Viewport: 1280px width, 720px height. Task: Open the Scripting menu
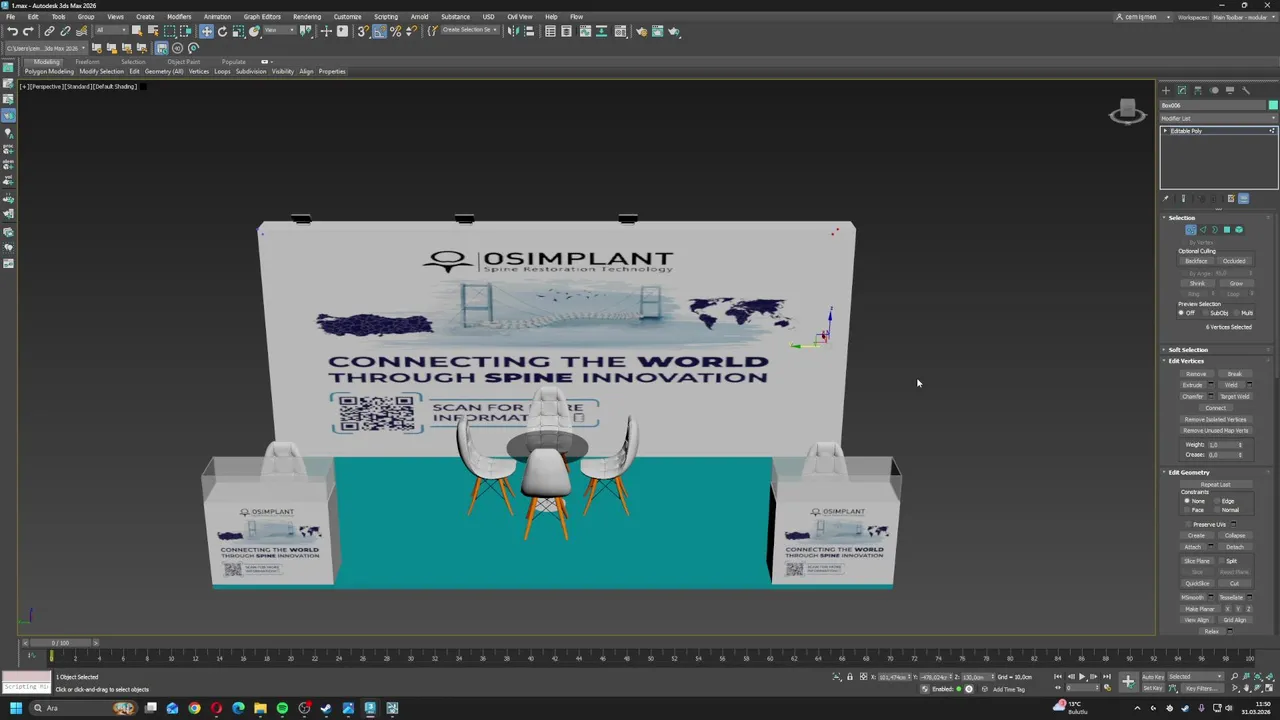click(x=386, y=17)
